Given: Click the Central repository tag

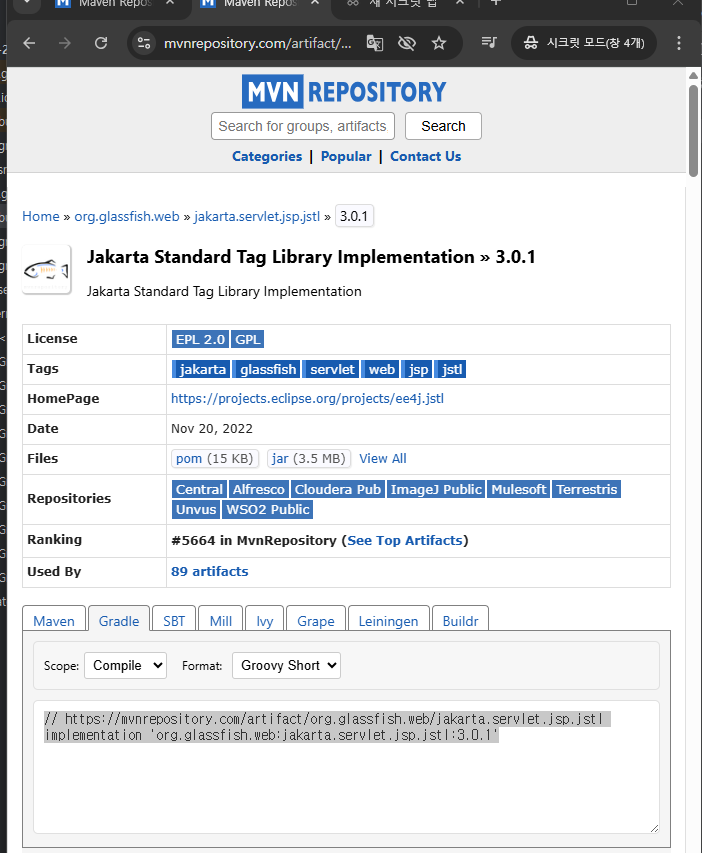Looking at the screenshot, I should 199,489.
